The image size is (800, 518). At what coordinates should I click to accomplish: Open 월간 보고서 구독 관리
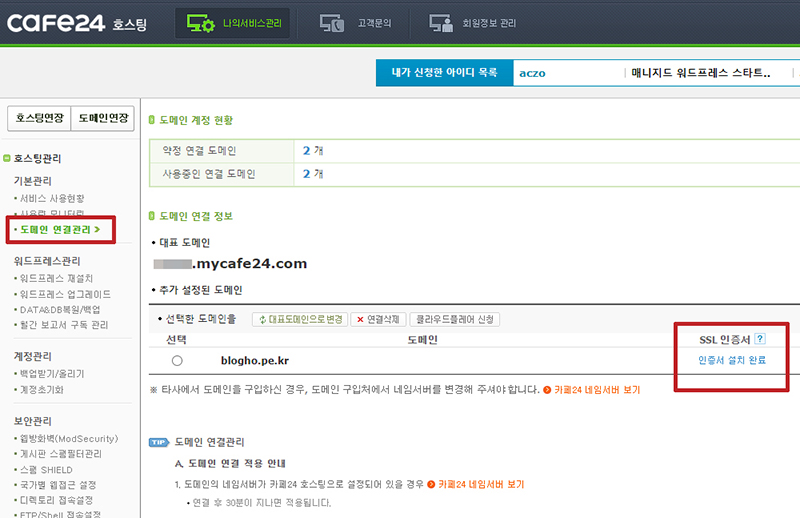[64, 325]
